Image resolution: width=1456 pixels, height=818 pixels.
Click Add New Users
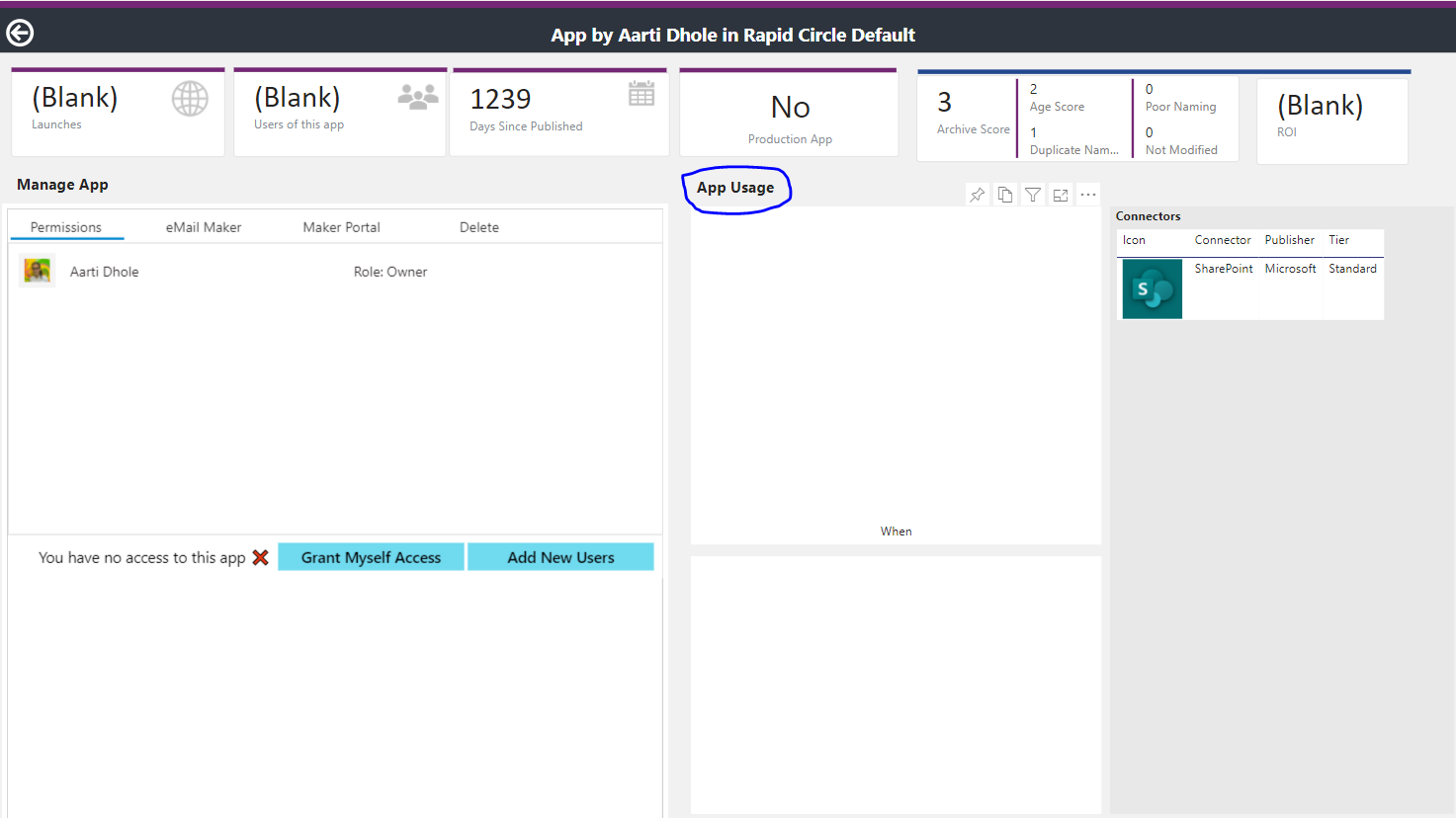tap(560, 556)
